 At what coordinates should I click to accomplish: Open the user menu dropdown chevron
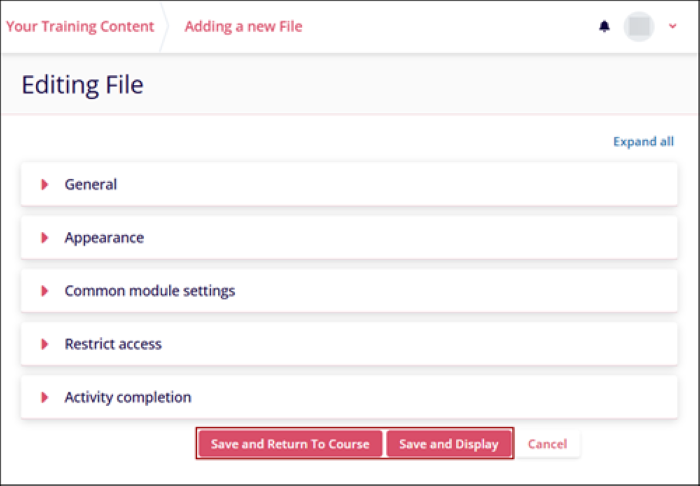(x=672, y=27)
